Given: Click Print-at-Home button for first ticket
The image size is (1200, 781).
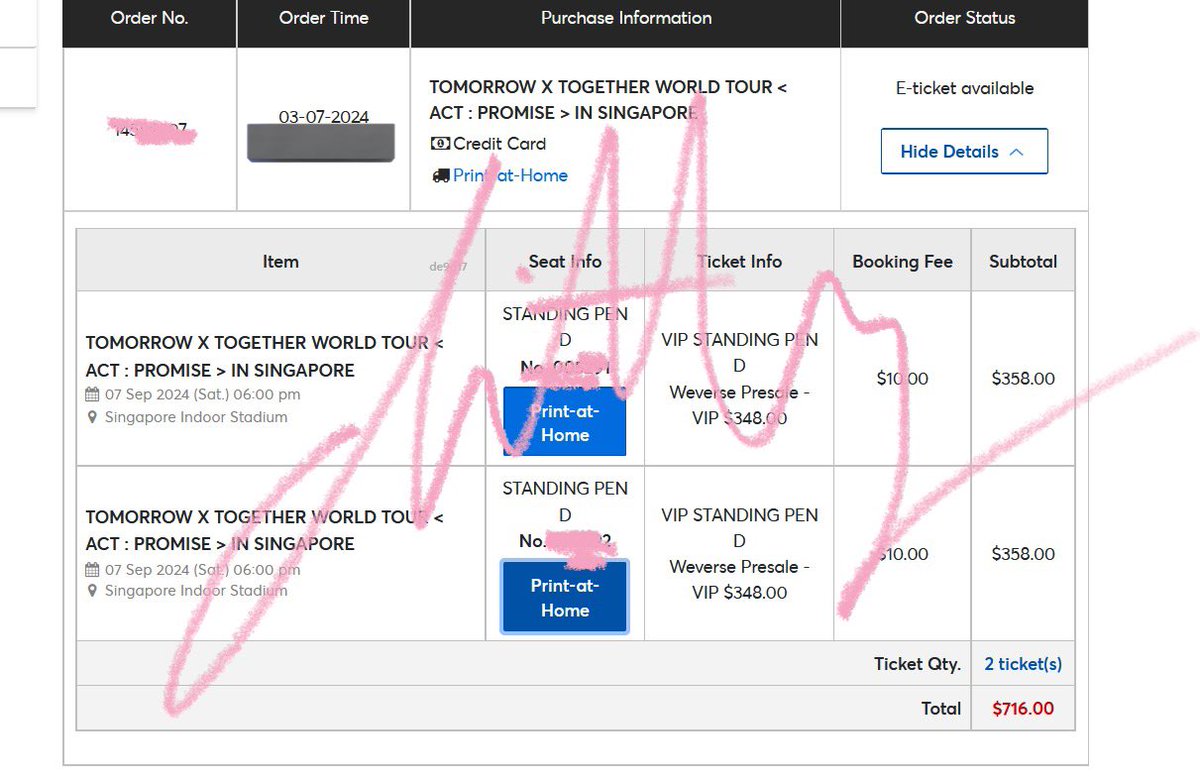Looking at the screenshot, I should 565,422.
